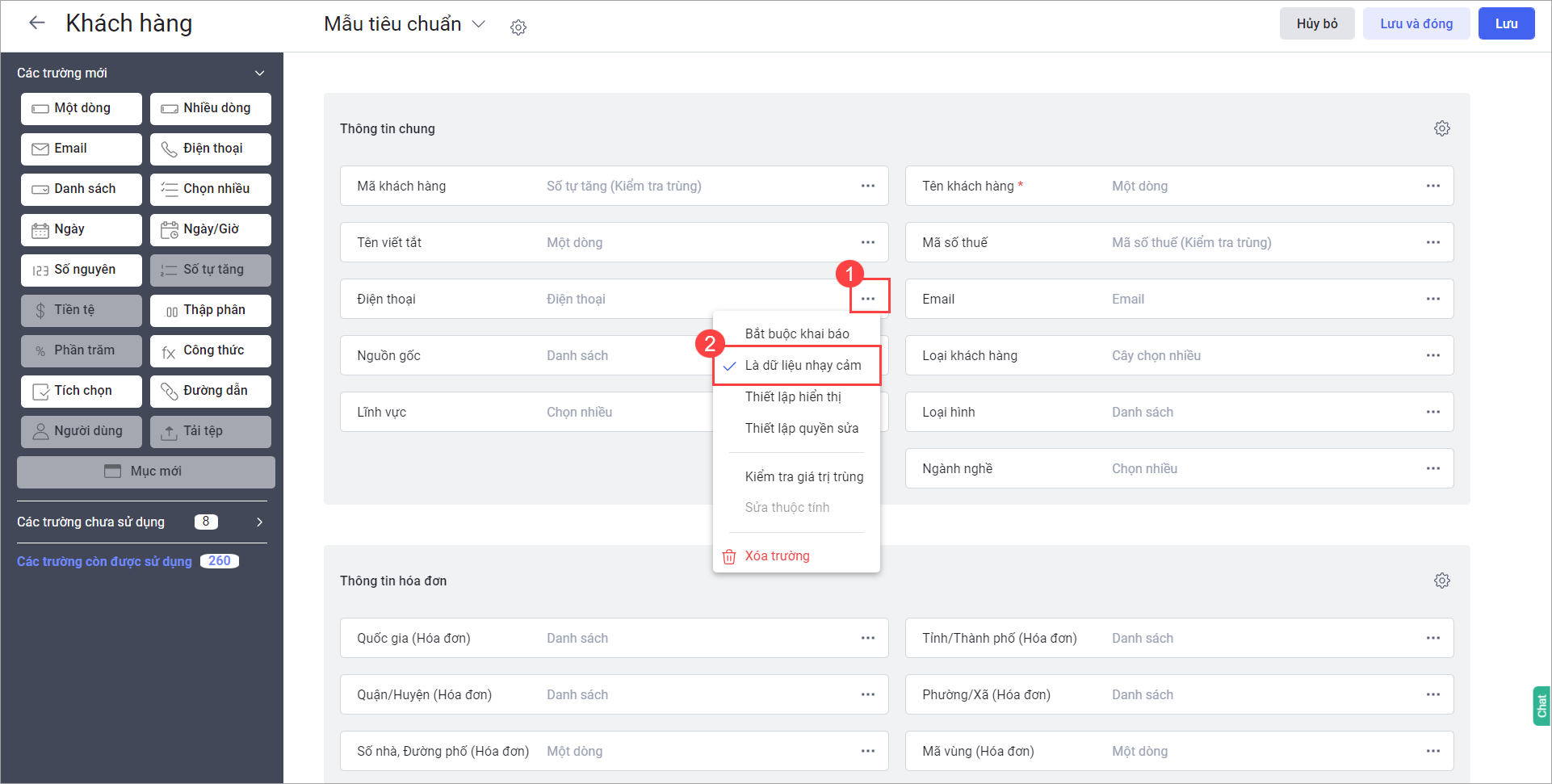Click the three-dot menu of Điện thoại field
The width and height of the screenshot is (1552, 784).
pyautogui.click(x=868, y=299)
